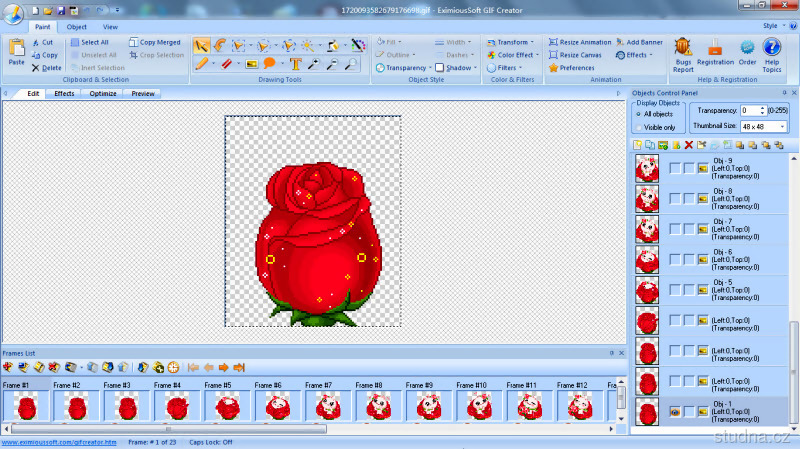Select the Text tool
The image size is (800, 449).
(x=296, y=64)
